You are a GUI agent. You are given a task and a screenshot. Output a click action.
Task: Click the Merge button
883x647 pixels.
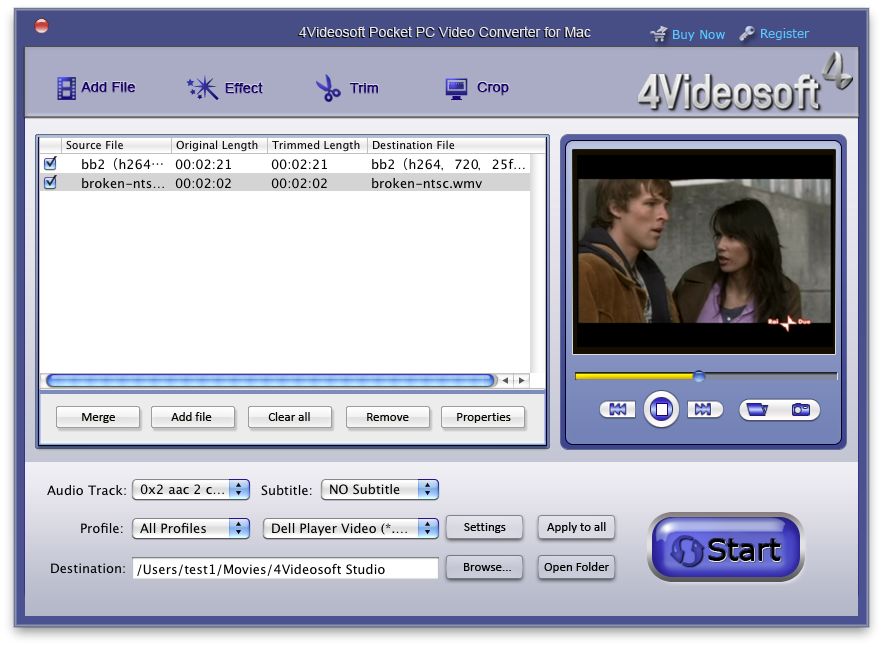pos(98,417)
